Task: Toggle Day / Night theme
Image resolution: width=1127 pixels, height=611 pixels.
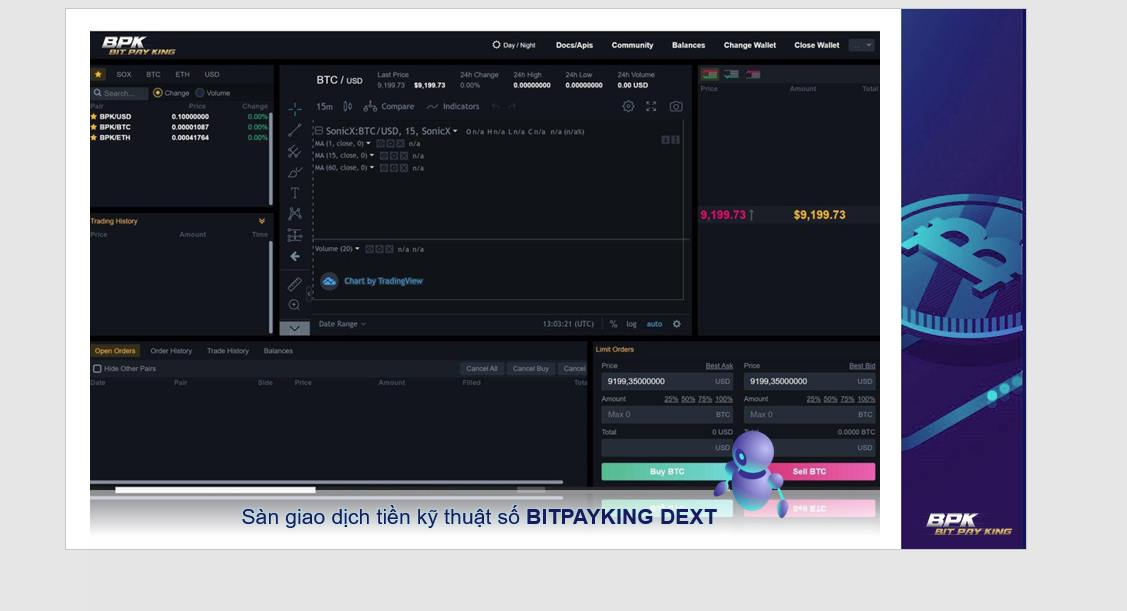Action: pyautogui.click(x=514, y=45)
